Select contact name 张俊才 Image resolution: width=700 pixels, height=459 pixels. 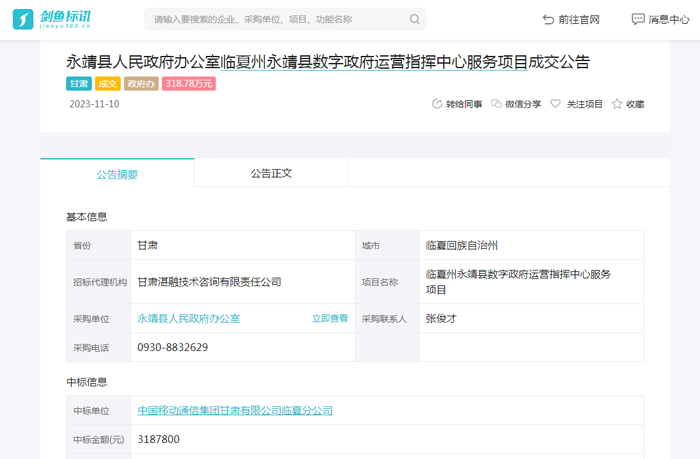click(441, 318)
